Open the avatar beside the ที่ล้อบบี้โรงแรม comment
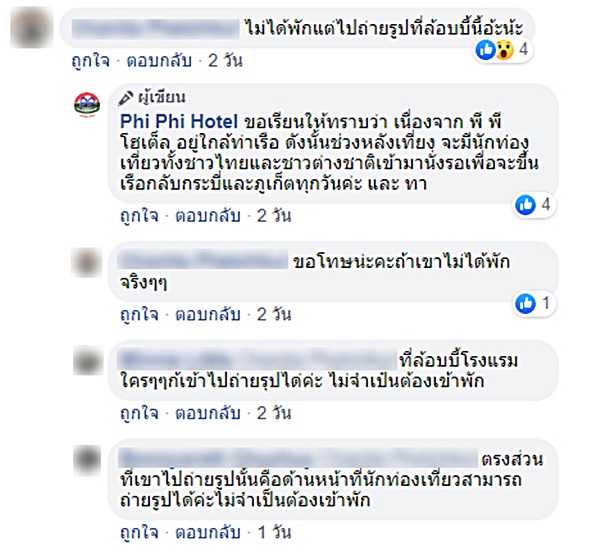600x559 pixels. click(x=88, y=360)
